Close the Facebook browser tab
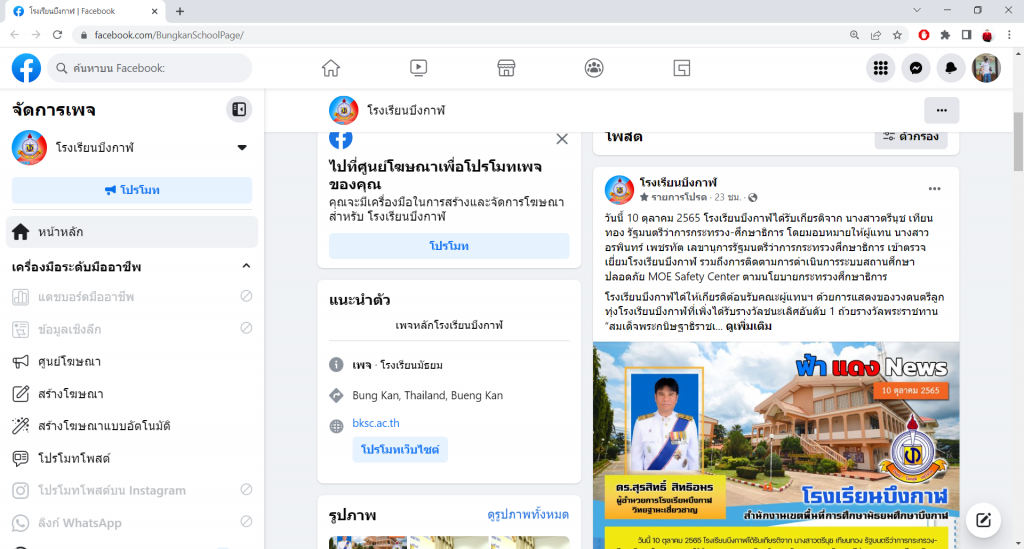The width and height of the screenshot is (1024, 549). [155, 11]
